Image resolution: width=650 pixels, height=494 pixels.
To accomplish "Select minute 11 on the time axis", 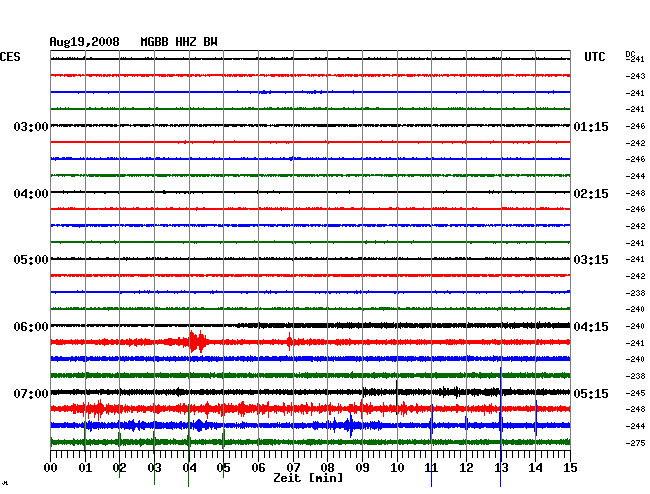I will click(432, 468).
